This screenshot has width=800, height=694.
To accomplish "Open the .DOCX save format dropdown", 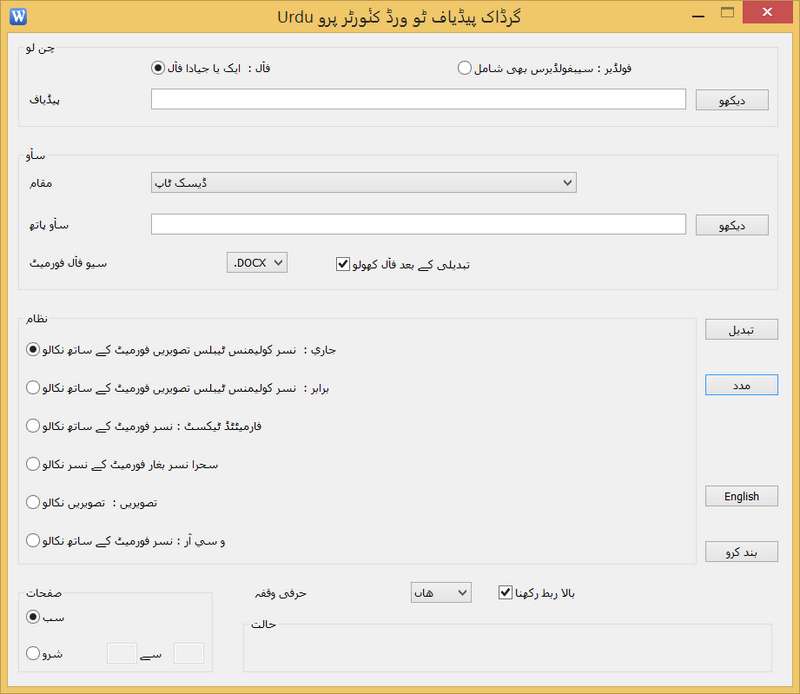I will click(x=257, y=263).
